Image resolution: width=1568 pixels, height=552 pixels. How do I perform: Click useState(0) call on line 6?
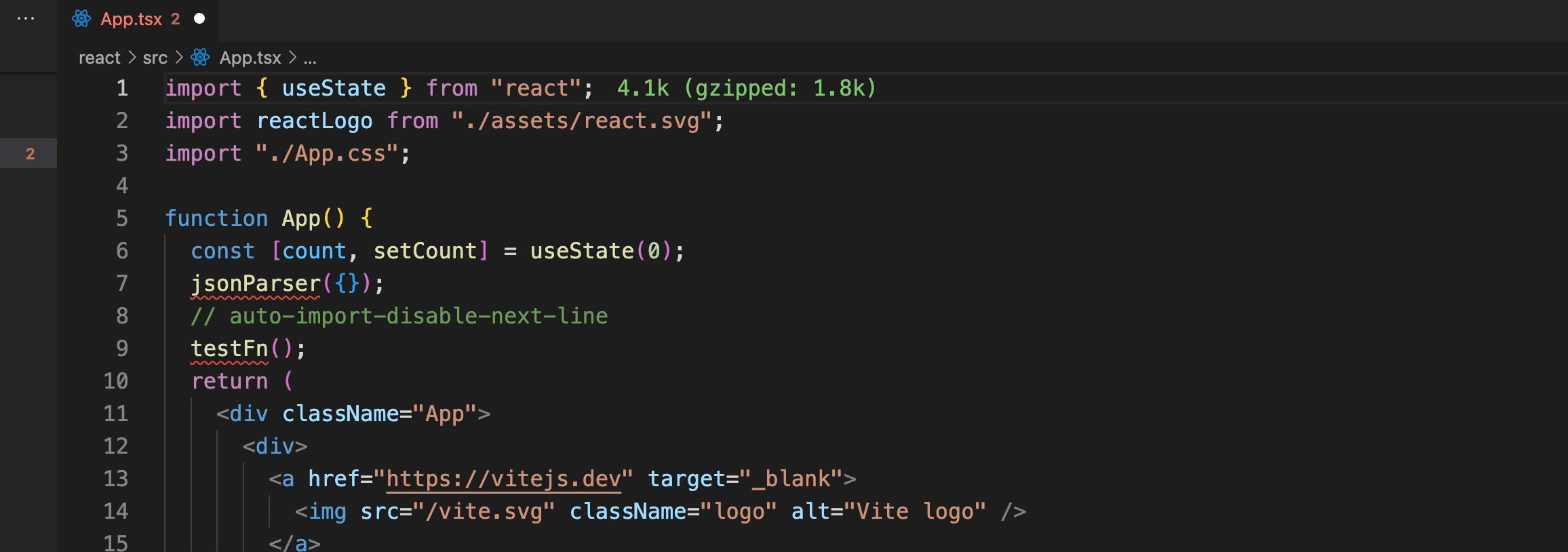601,252
